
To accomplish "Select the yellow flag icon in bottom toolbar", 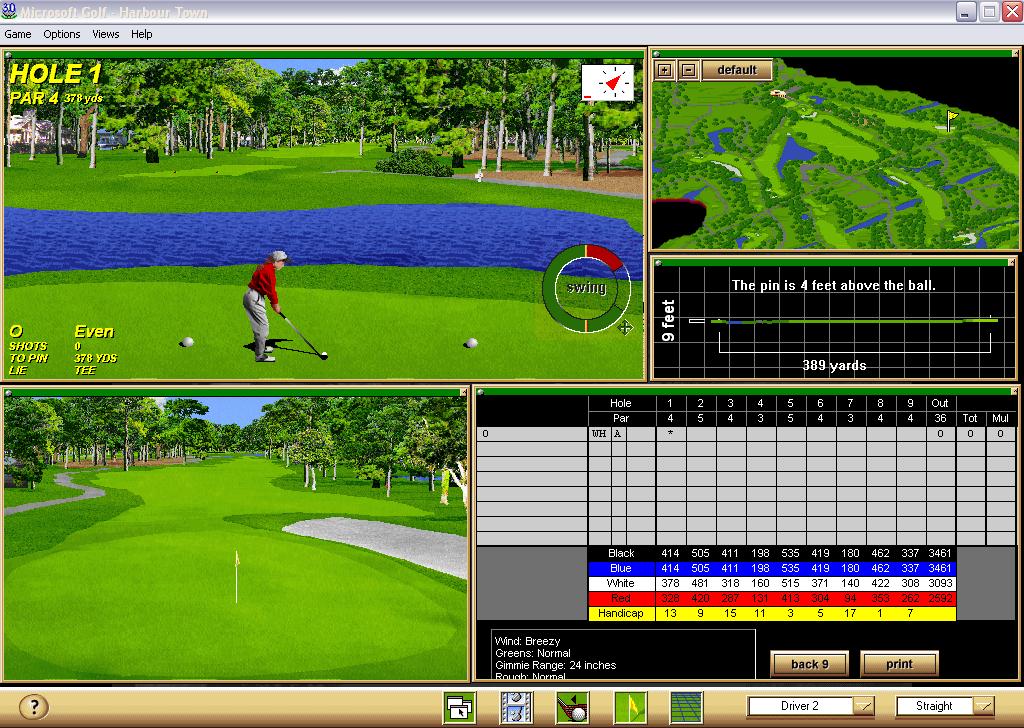I will click(x=630, y=707).
